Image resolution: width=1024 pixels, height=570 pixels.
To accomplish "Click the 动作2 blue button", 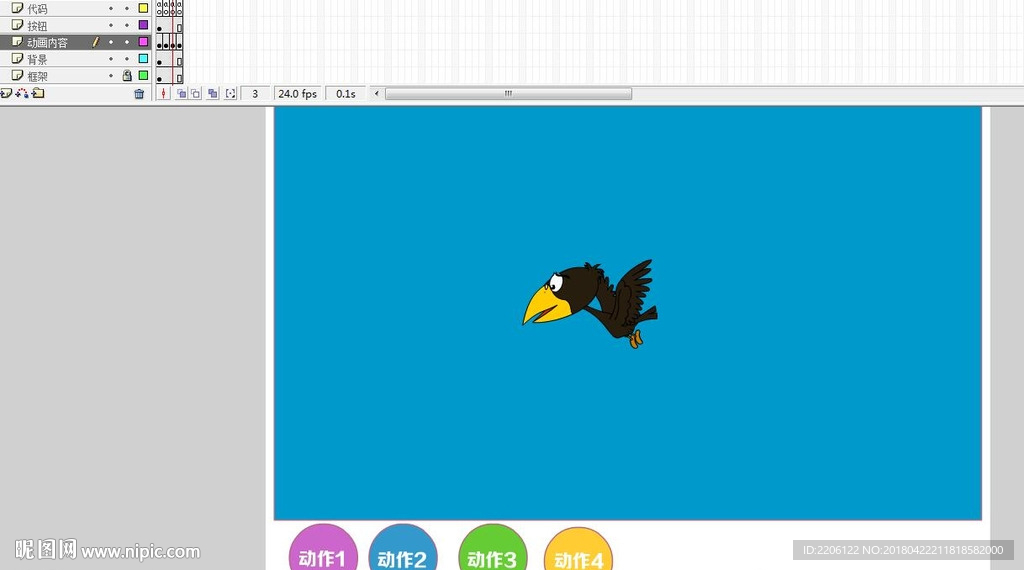I will tap(403, 548).
